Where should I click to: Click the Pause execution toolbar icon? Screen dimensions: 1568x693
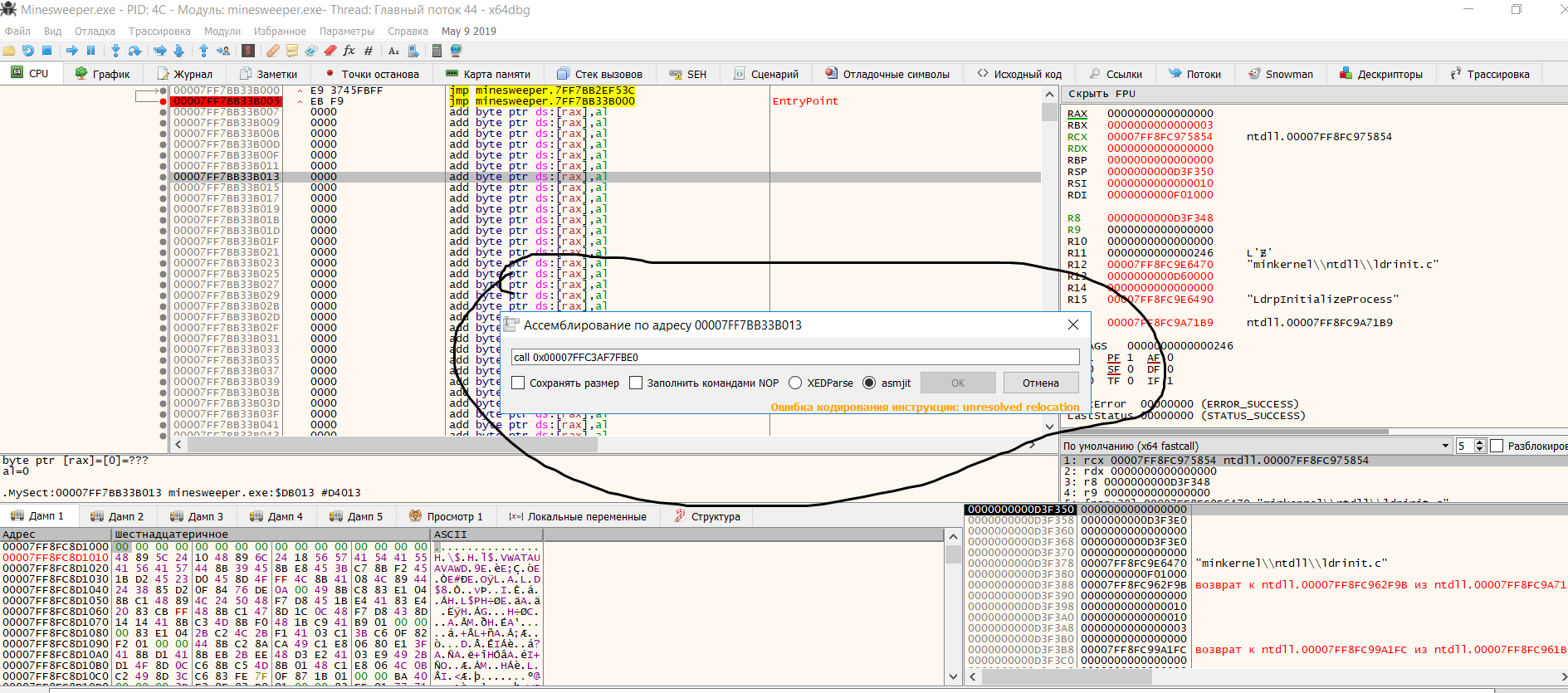[90, 51]
